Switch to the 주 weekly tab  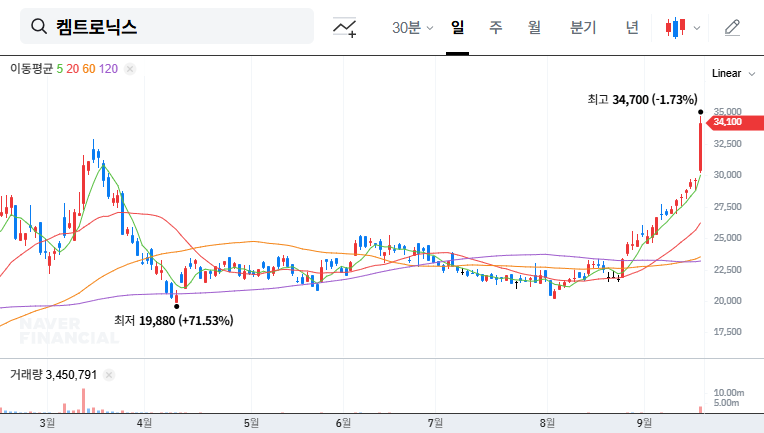click(496, 27)
